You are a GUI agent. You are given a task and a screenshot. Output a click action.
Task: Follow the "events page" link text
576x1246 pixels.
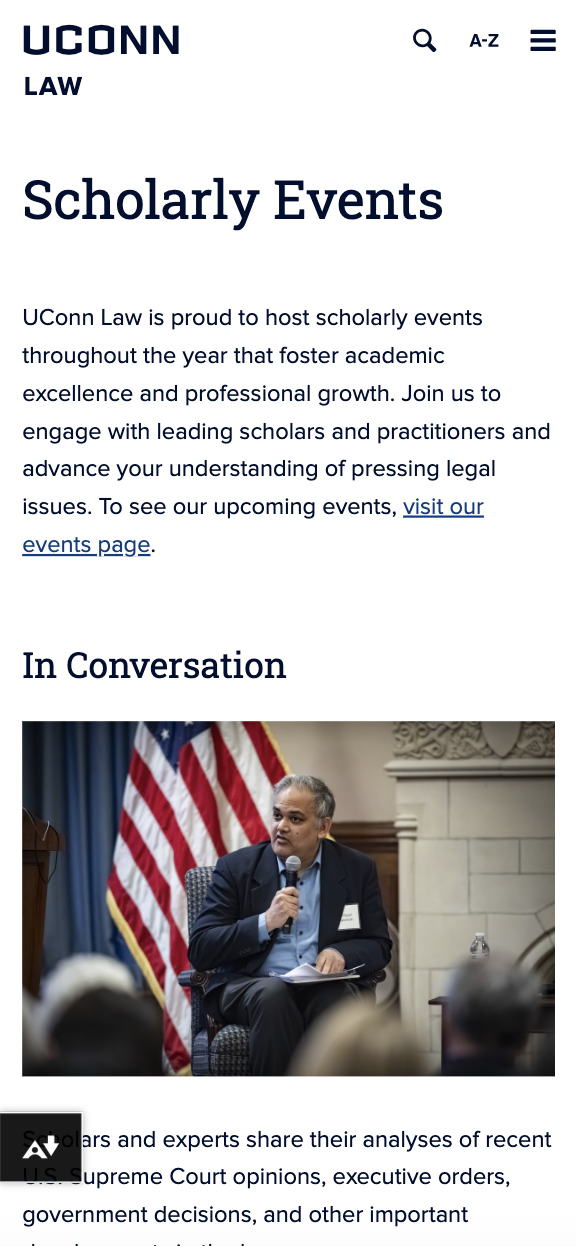tap(86, 545)
